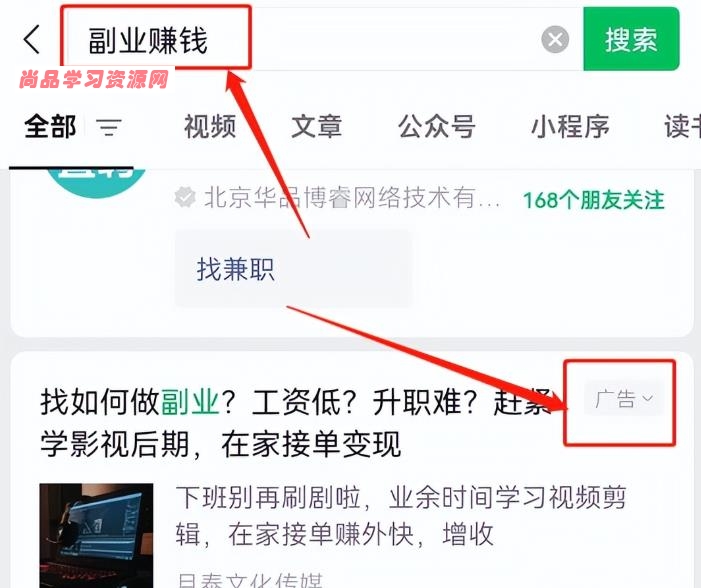
Task: Open 北京华品博睿网络技术有 company name
Action: pyautogui.click(x=352, y=197)
